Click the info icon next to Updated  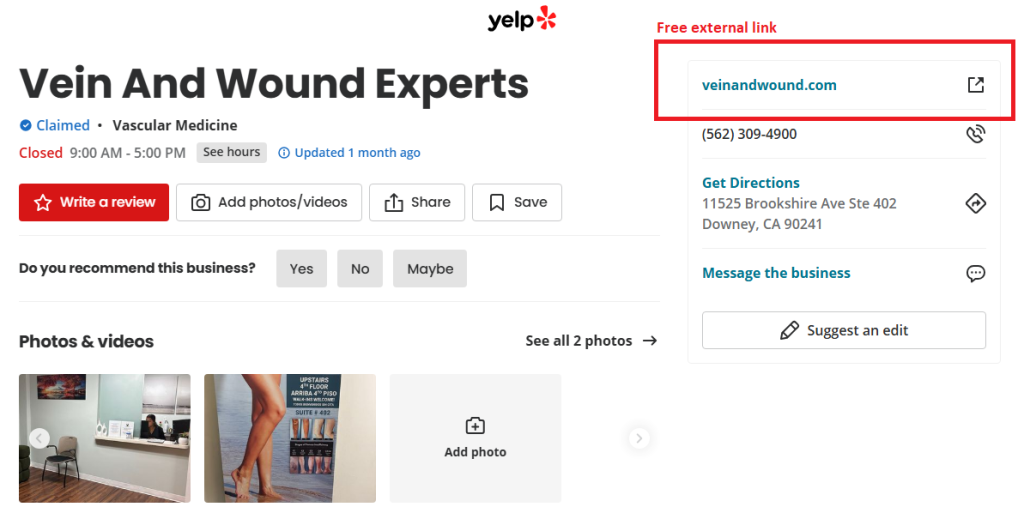(x=284, y=153)
